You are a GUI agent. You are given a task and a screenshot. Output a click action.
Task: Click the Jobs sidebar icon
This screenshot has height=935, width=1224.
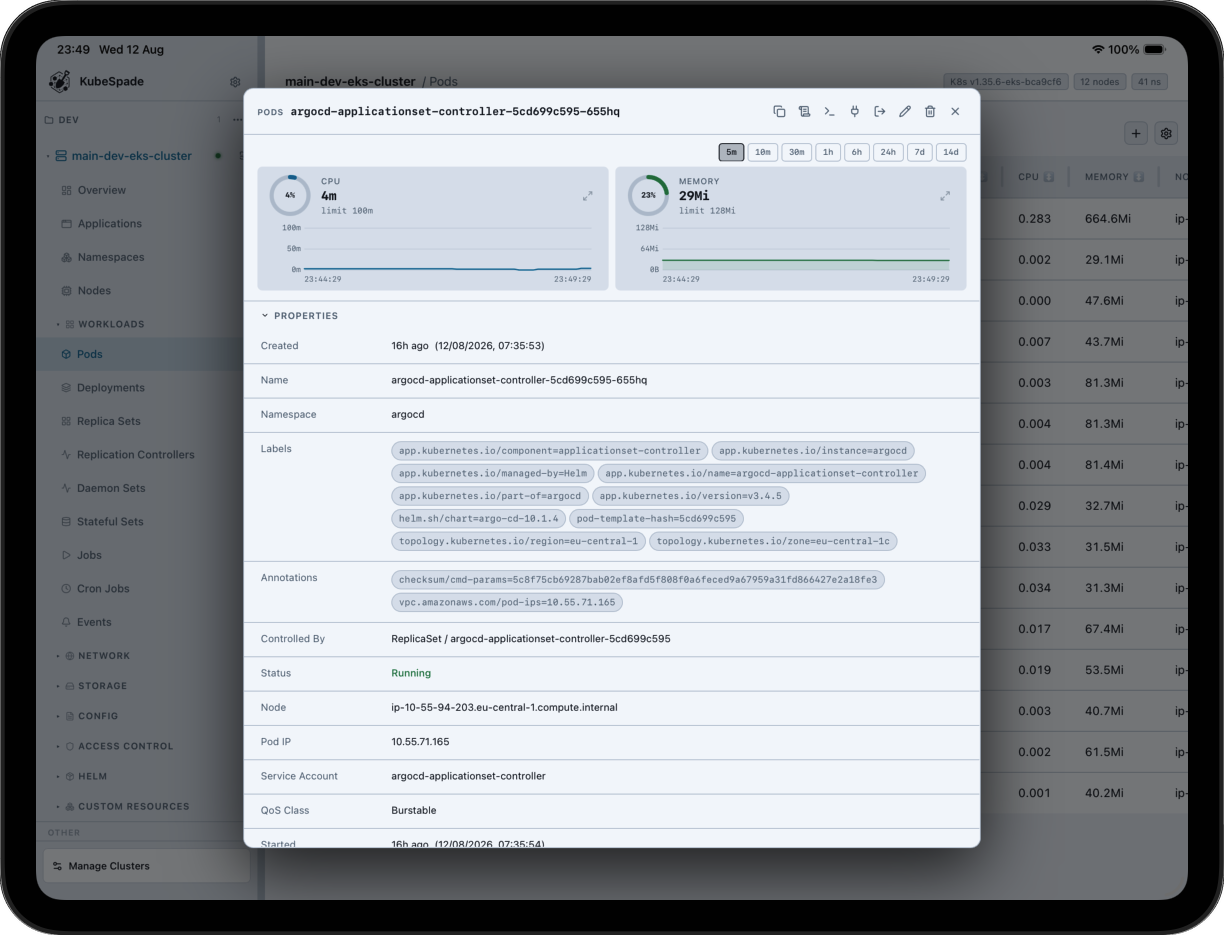click(67, 555)
